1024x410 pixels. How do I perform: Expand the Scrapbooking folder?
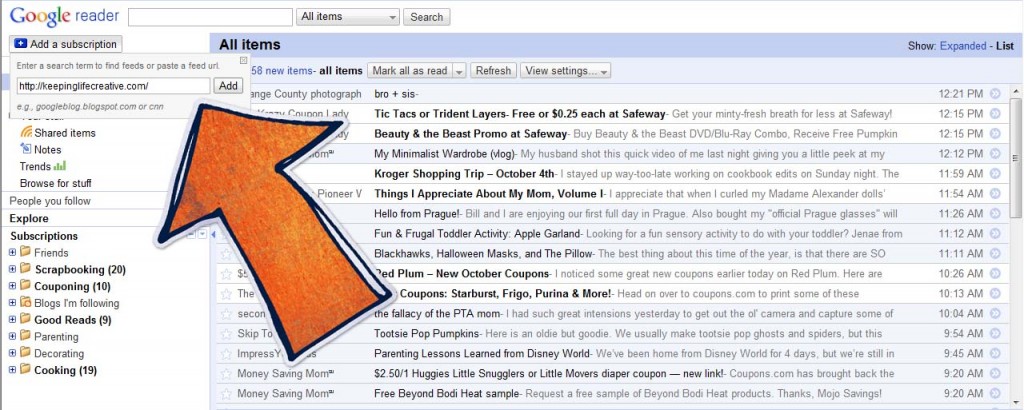[12, 270]
